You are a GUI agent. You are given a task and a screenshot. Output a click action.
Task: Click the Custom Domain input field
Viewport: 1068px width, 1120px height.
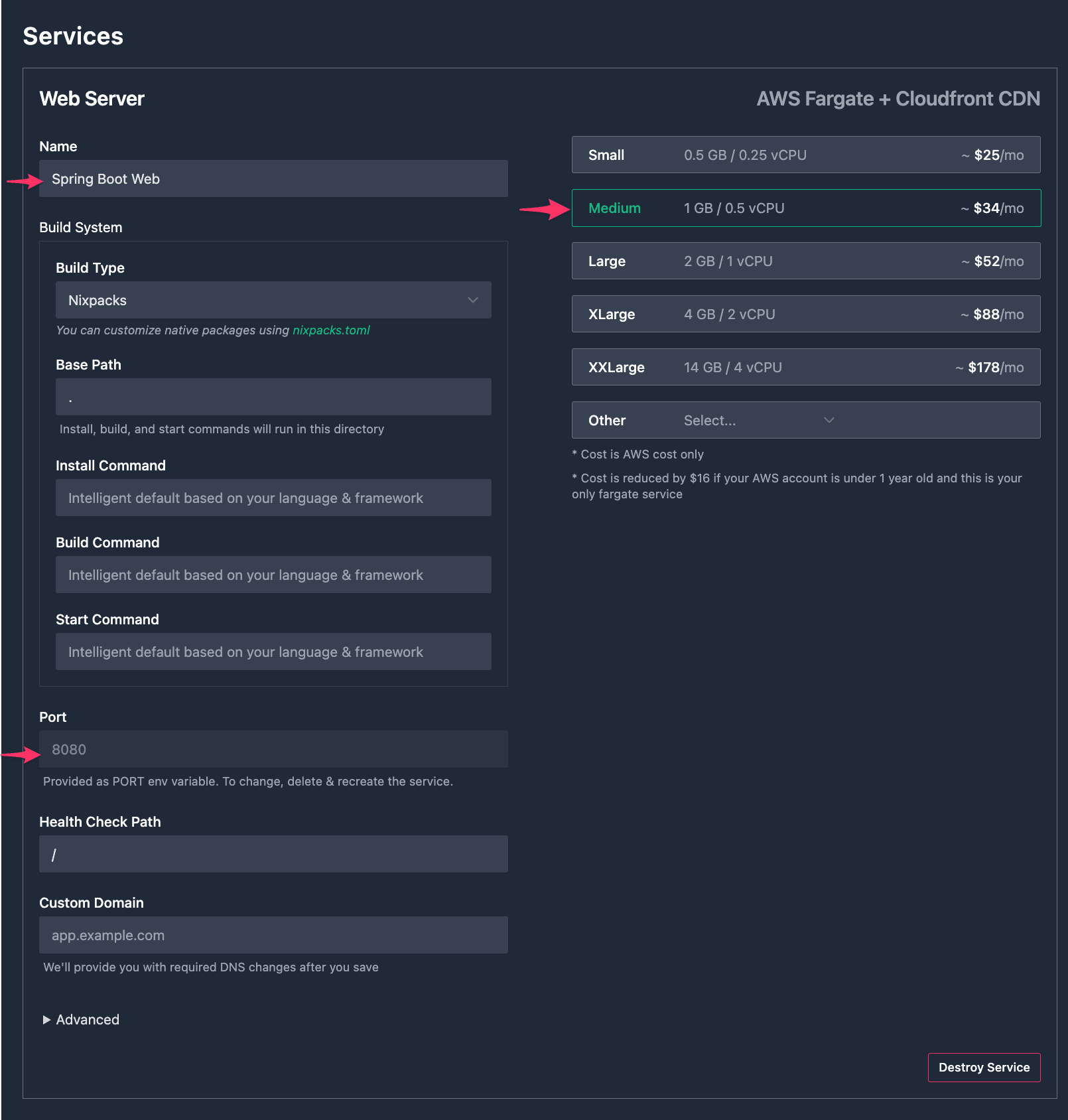pos(273,935)
